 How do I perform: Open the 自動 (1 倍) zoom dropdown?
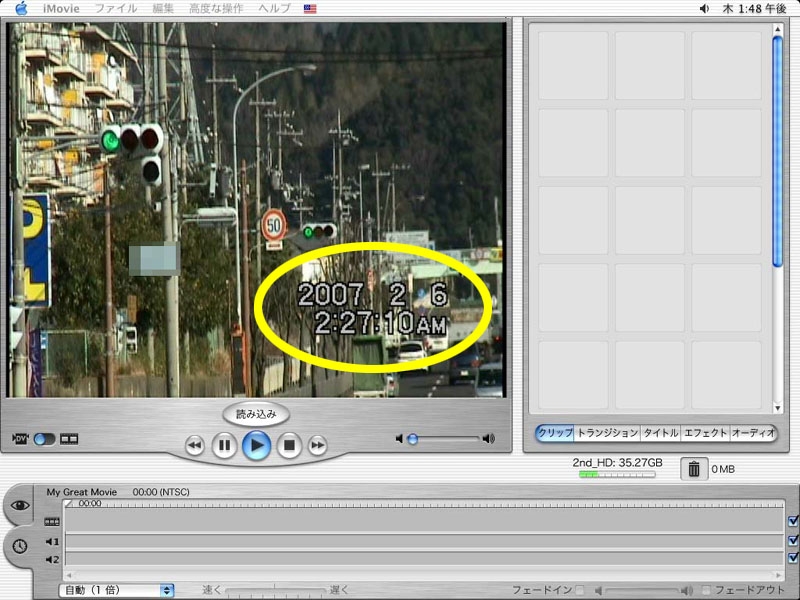pyautogui.click(x=117, y=590)
